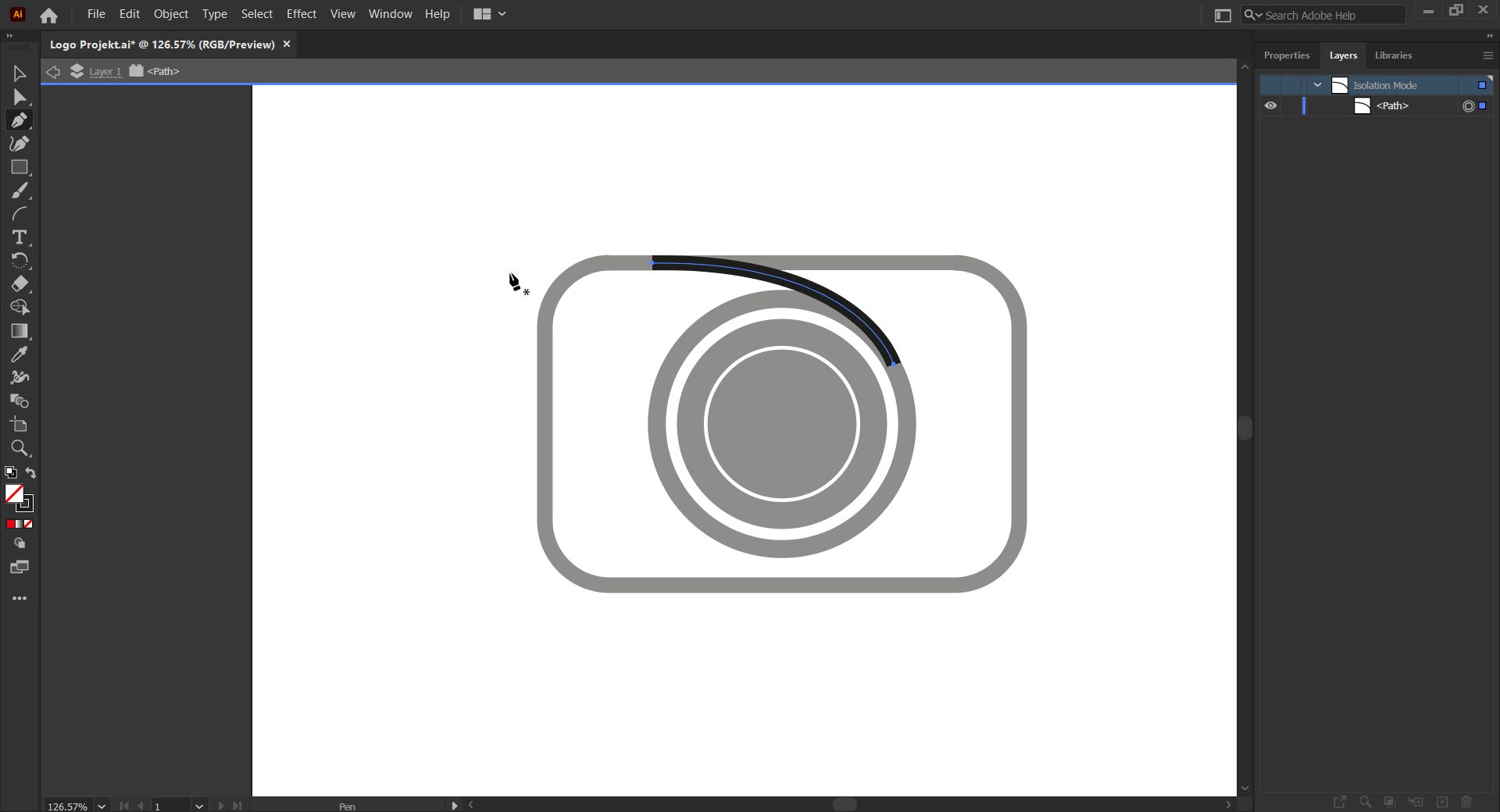This screenshot has height=812, width=1500.
Task: Select the Curvature tool
Action: 20,144
